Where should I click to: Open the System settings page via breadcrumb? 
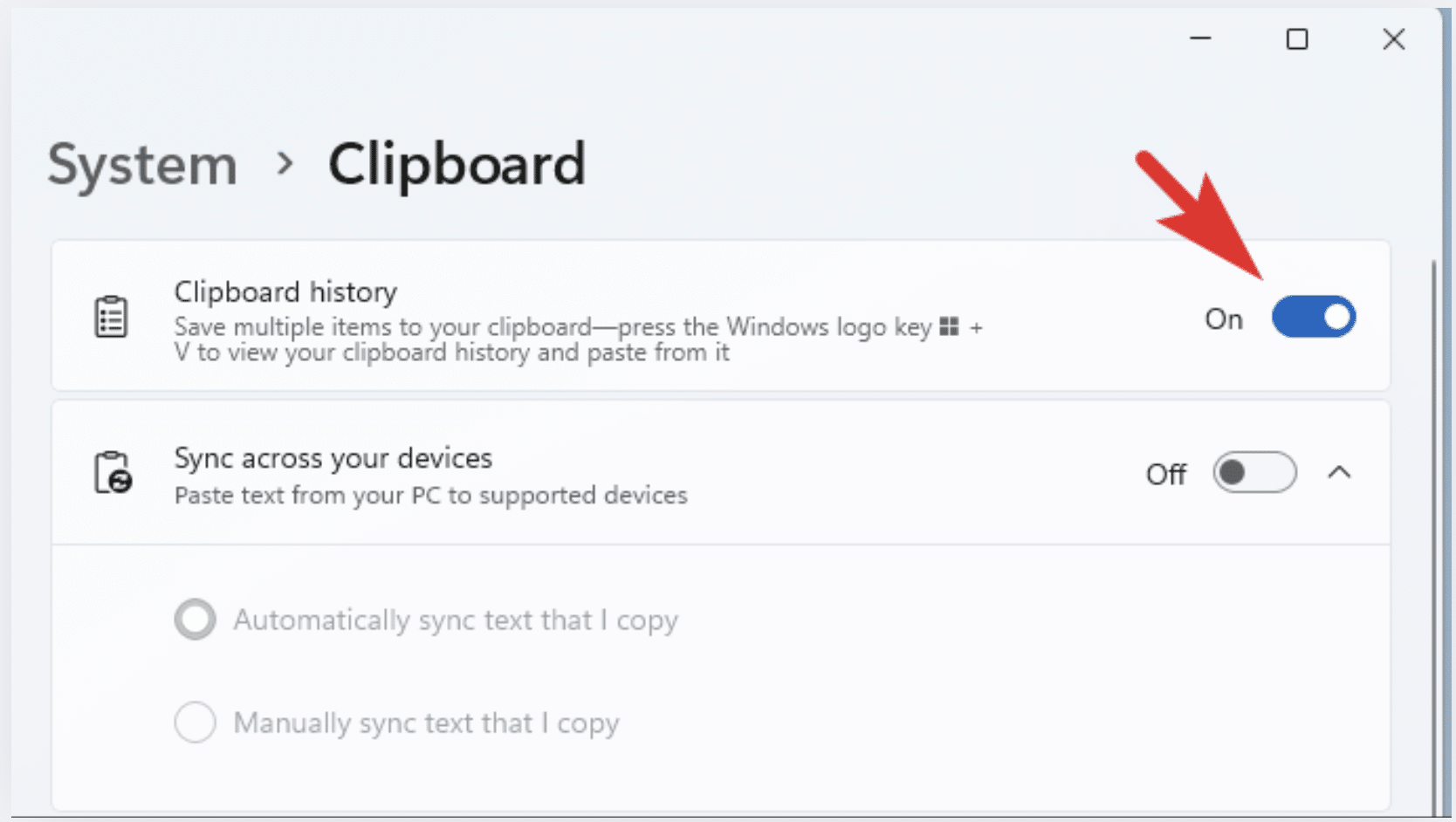[x=141, y=165]
